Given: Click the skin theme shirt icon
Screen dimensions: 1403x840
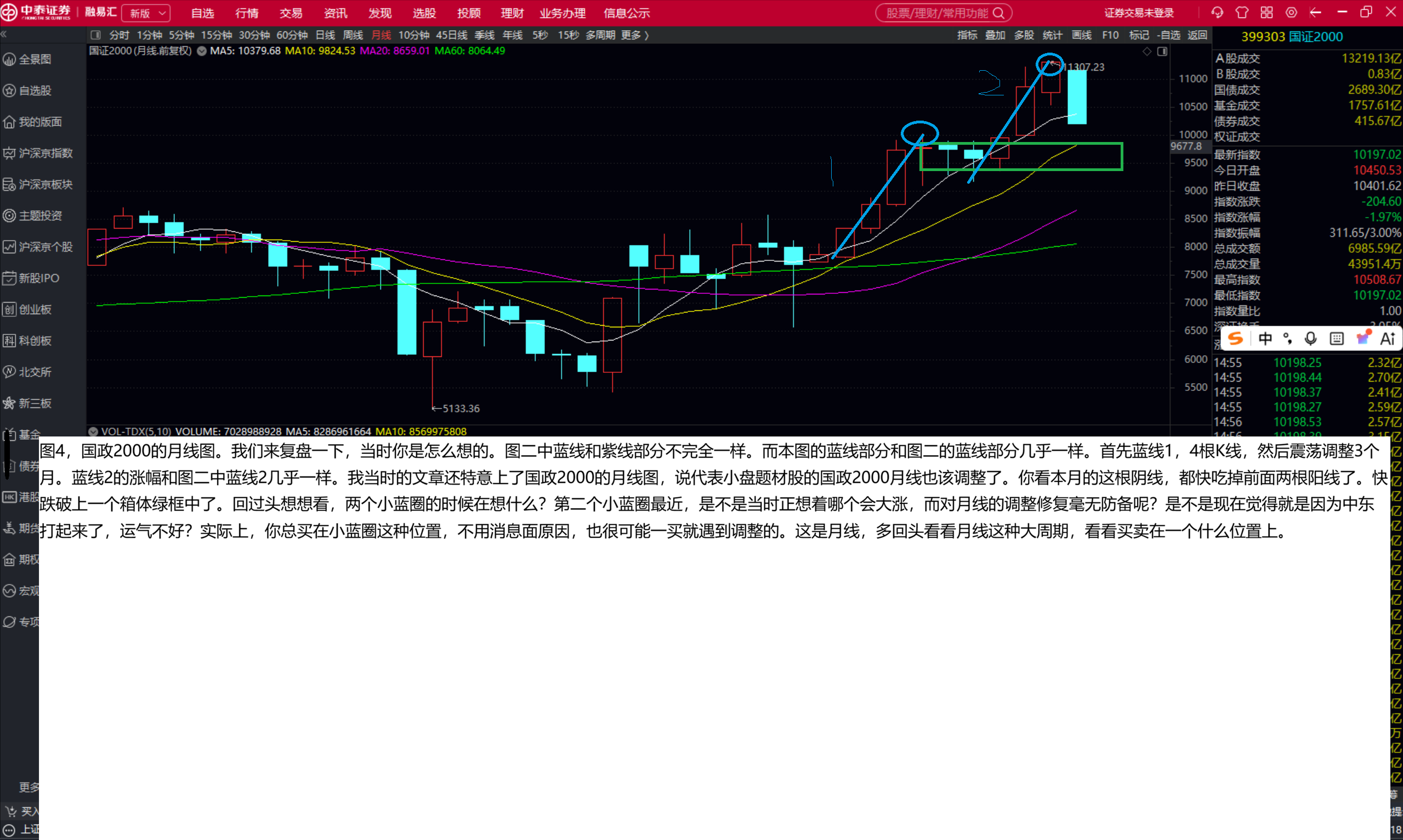Looking at the screenshot, I should (1242, 13).
